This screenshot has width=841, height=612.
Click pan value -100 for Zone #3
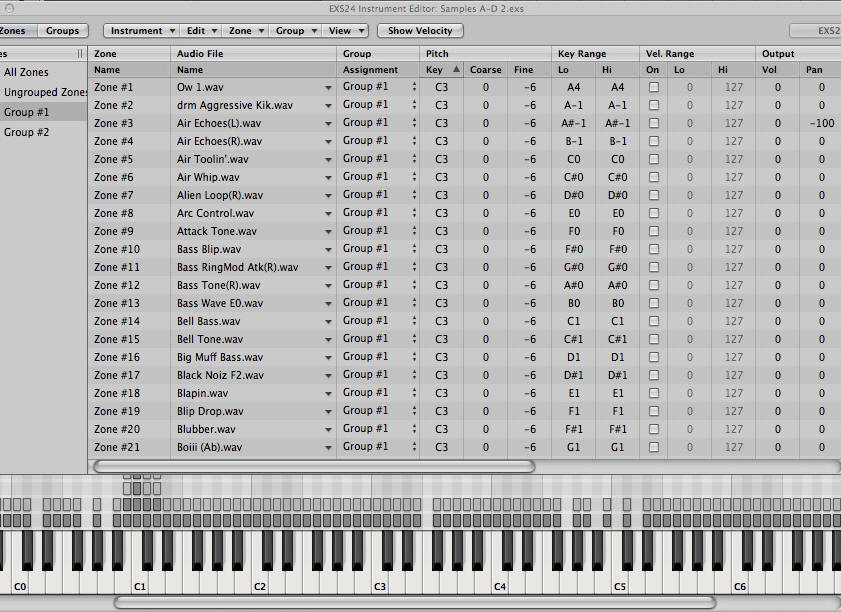(x=822, y=123)
